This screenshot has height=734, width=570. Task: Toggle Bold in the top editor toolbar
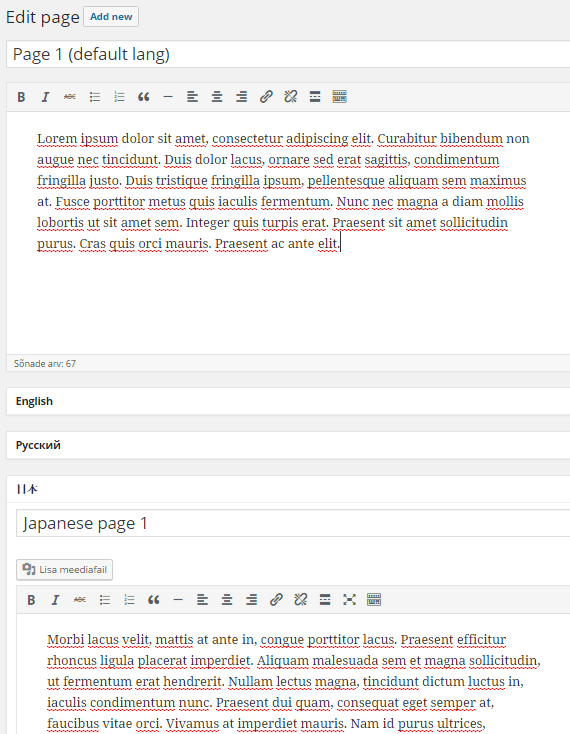pyautogui.click(x=21, y=97)
